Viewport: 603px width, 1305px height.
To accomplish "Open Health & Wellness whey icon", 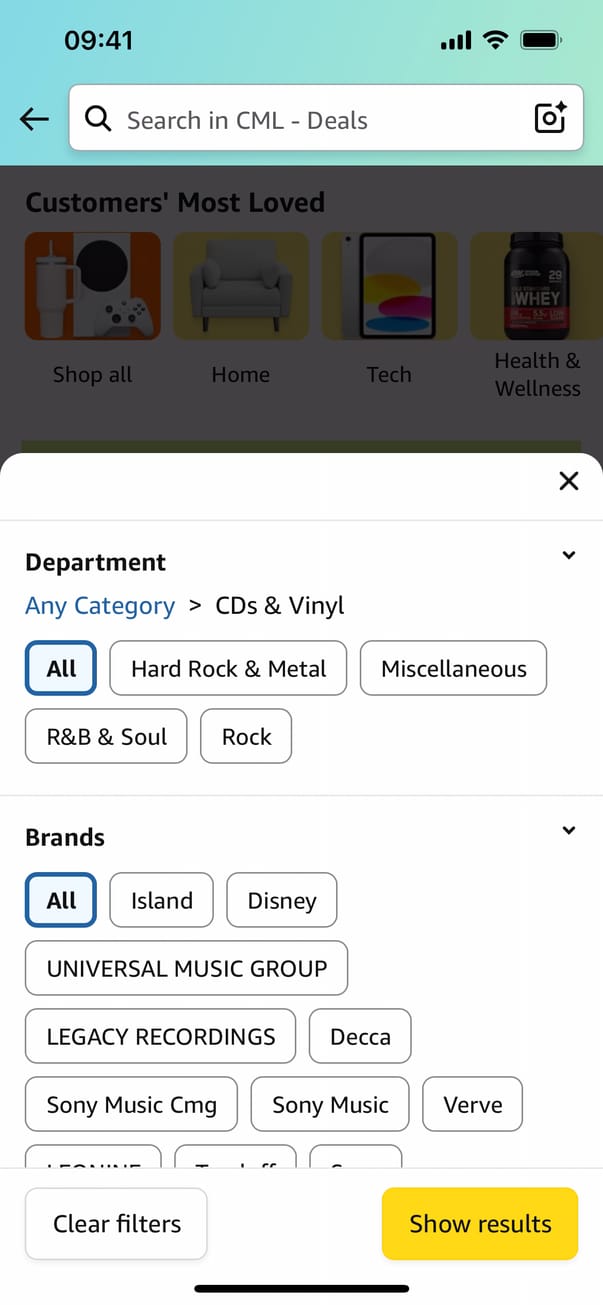I will pyautogui.click(x=537, y=286).
